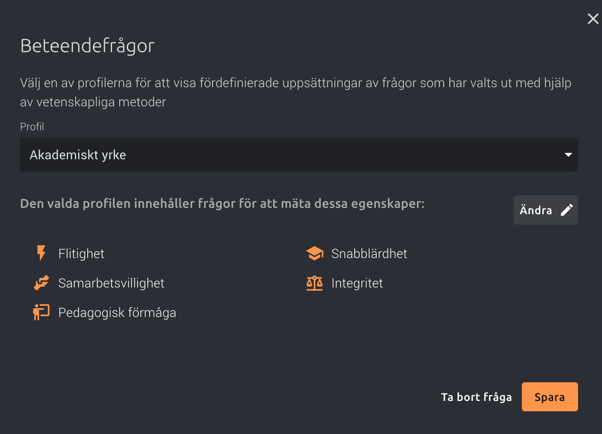Viewport: 602px width, 434px height.
Task: Select the Pedagogisk förmåga trait label
Action: (x=117, y=313)
